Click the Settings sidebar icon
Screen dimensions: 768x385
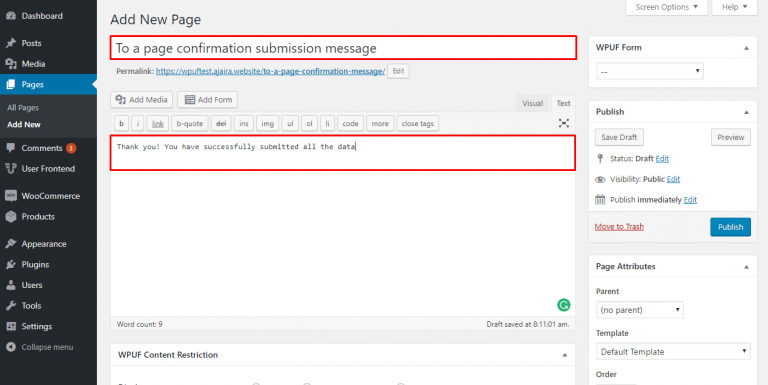point(11,326)
